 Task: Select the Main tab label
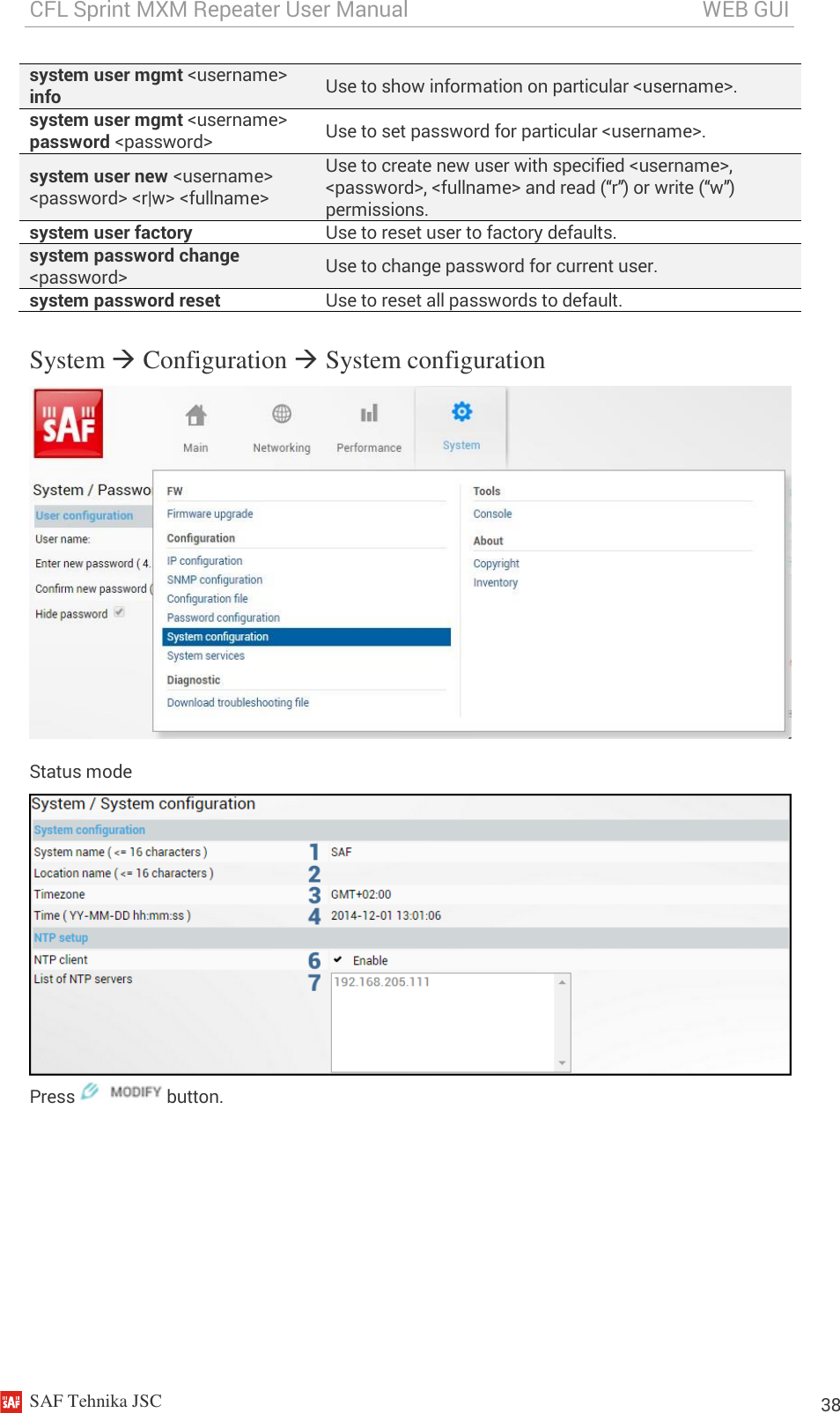coord(195,448)
